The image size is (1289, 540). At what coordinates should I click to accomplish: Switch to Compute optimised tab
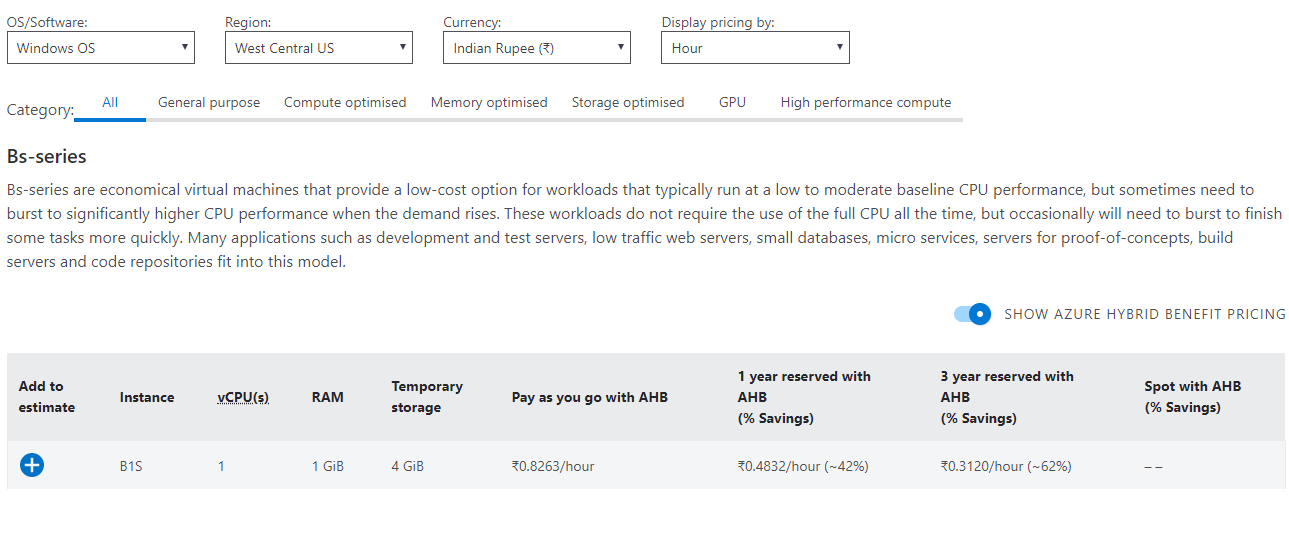tap(345, 102)
